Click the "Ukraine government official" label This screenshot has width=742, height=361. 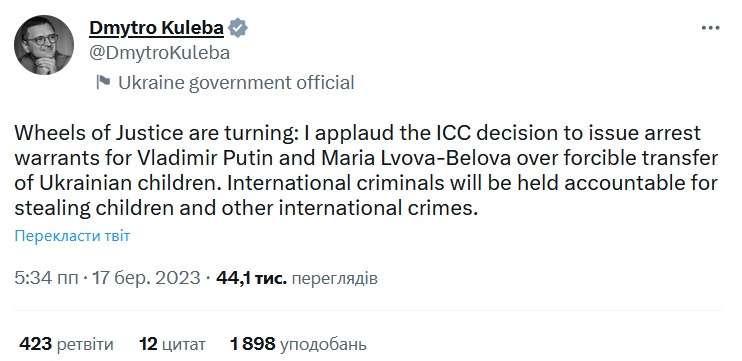[x=236, y=82]
